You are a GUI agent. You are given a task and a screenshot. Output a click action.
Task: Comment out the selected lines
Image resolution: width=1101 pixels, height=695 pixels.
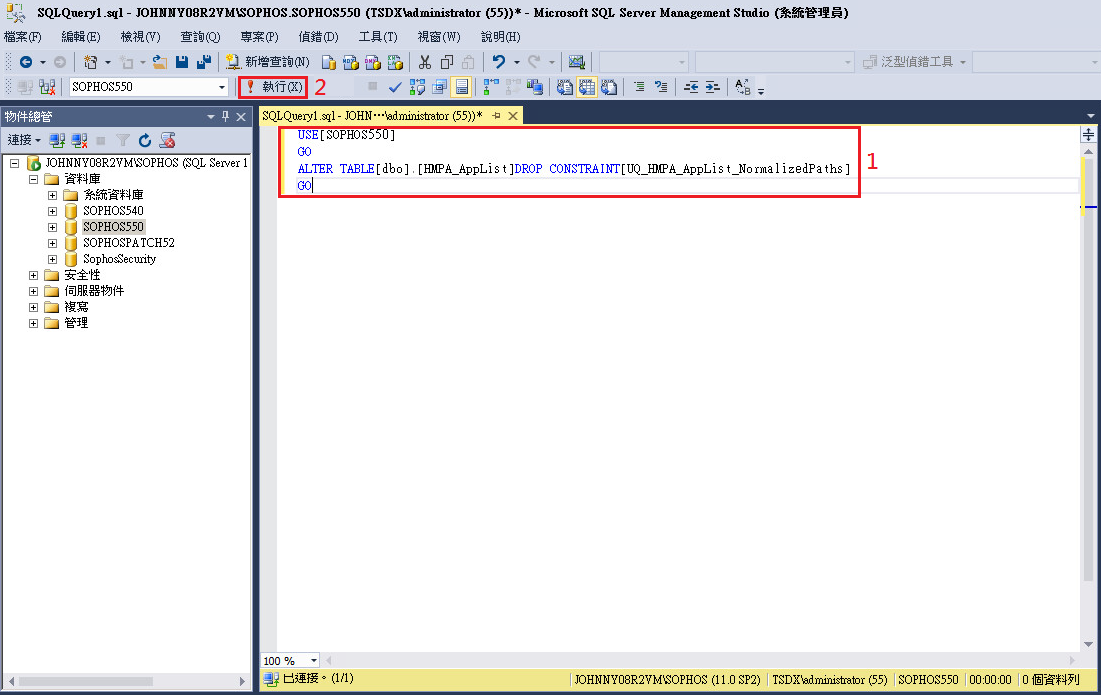639,87
